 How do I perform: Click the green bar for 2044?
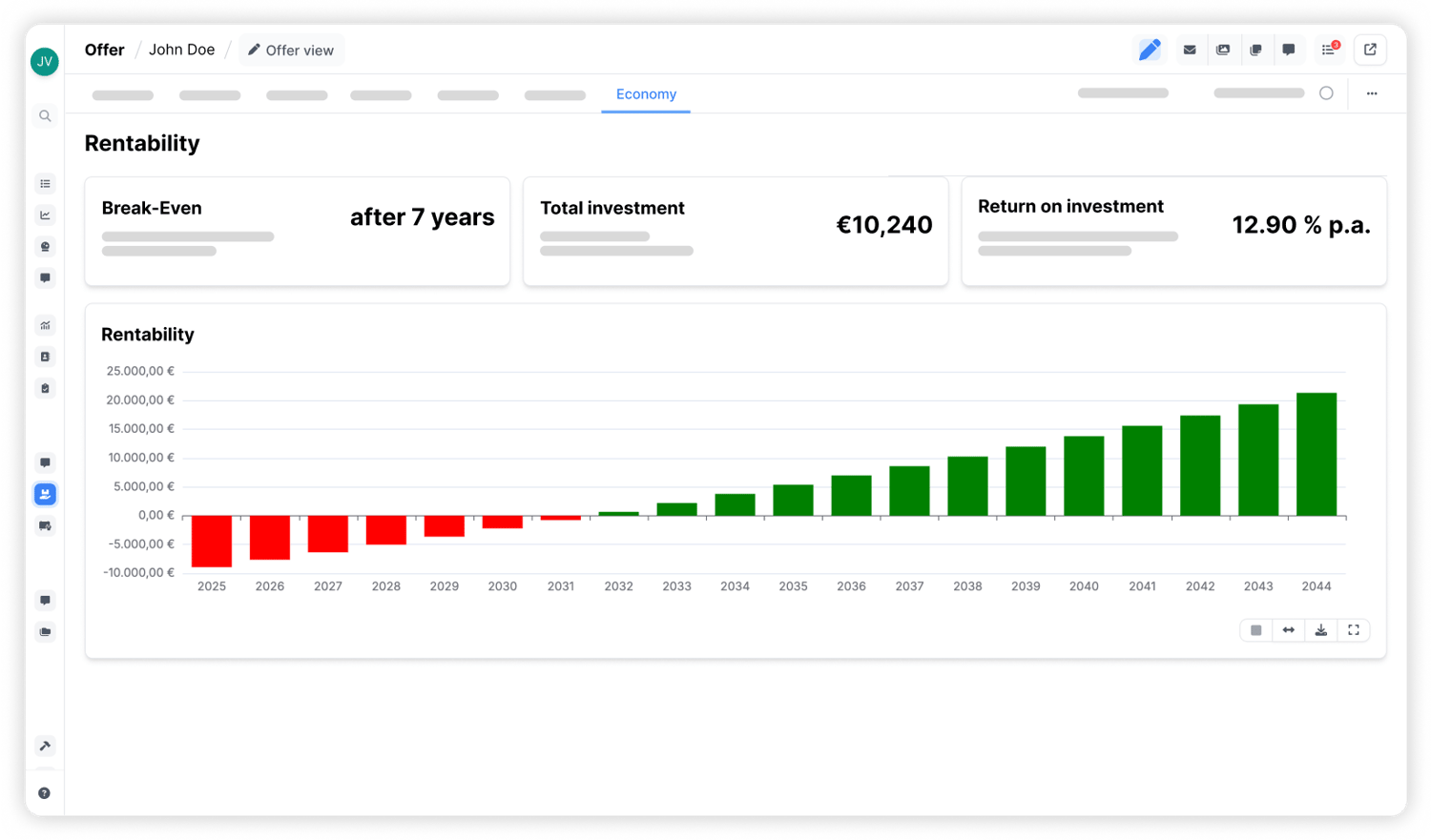[1317, 455]
